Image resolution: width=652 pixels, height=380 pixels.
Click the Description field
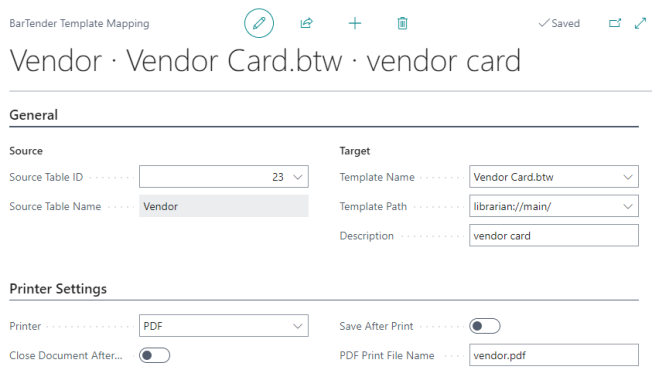click(x=554, y=236)
